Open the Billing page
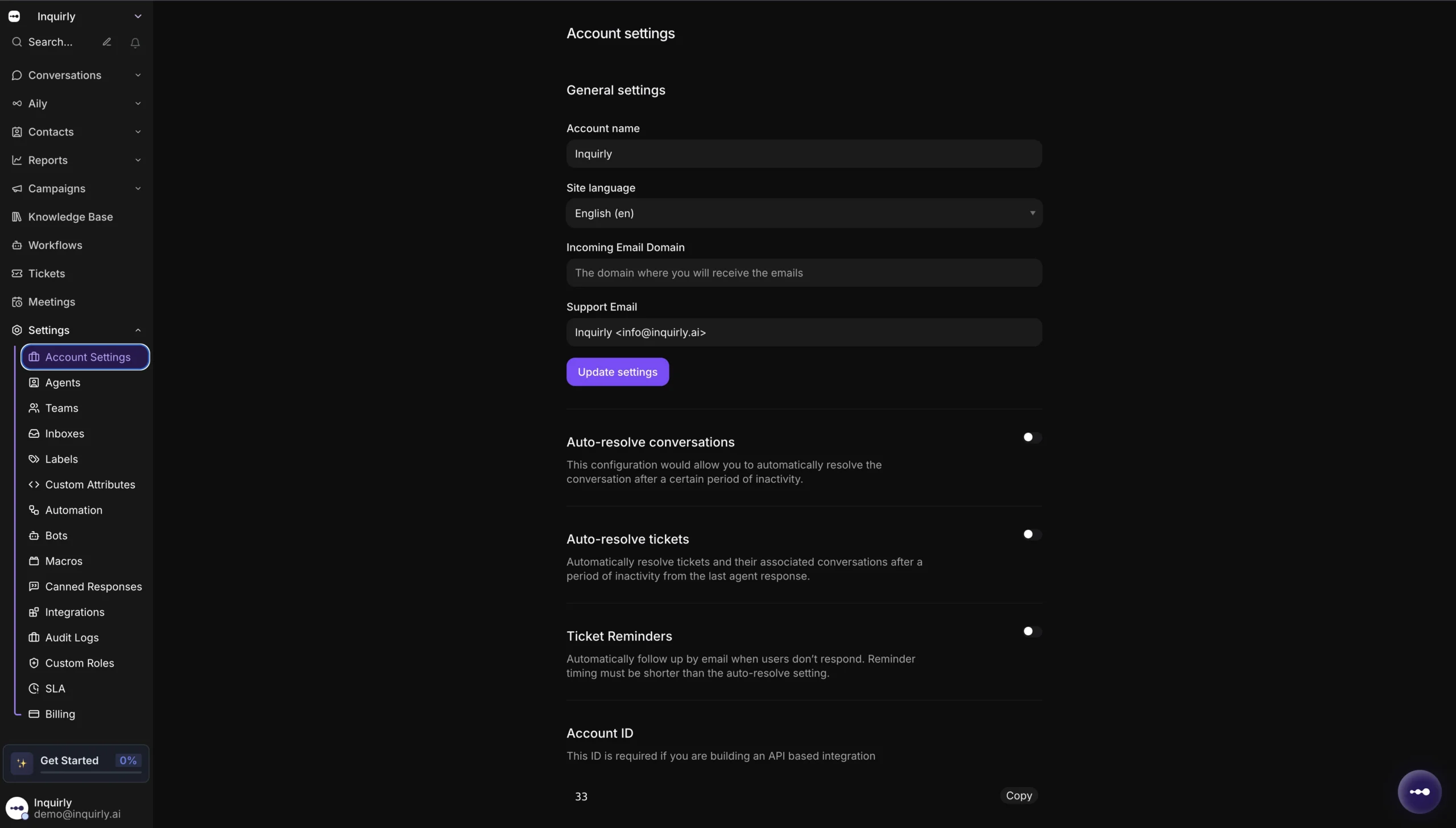The width and height of the screenshot is (1456, 828). coord(85,714)
